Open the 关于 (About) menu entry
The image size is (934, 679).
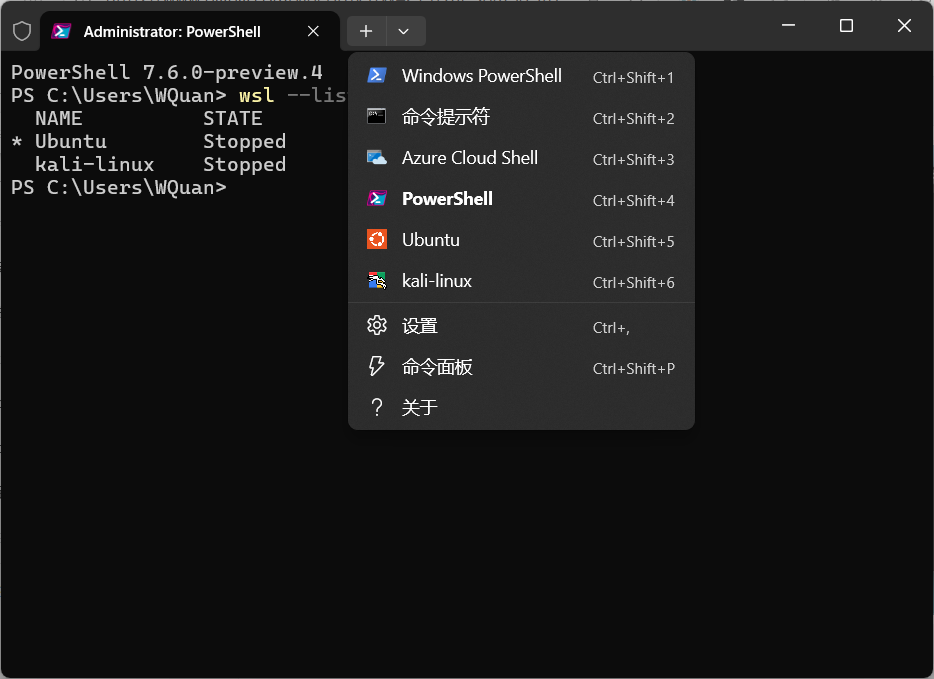(x=420, y=408)
